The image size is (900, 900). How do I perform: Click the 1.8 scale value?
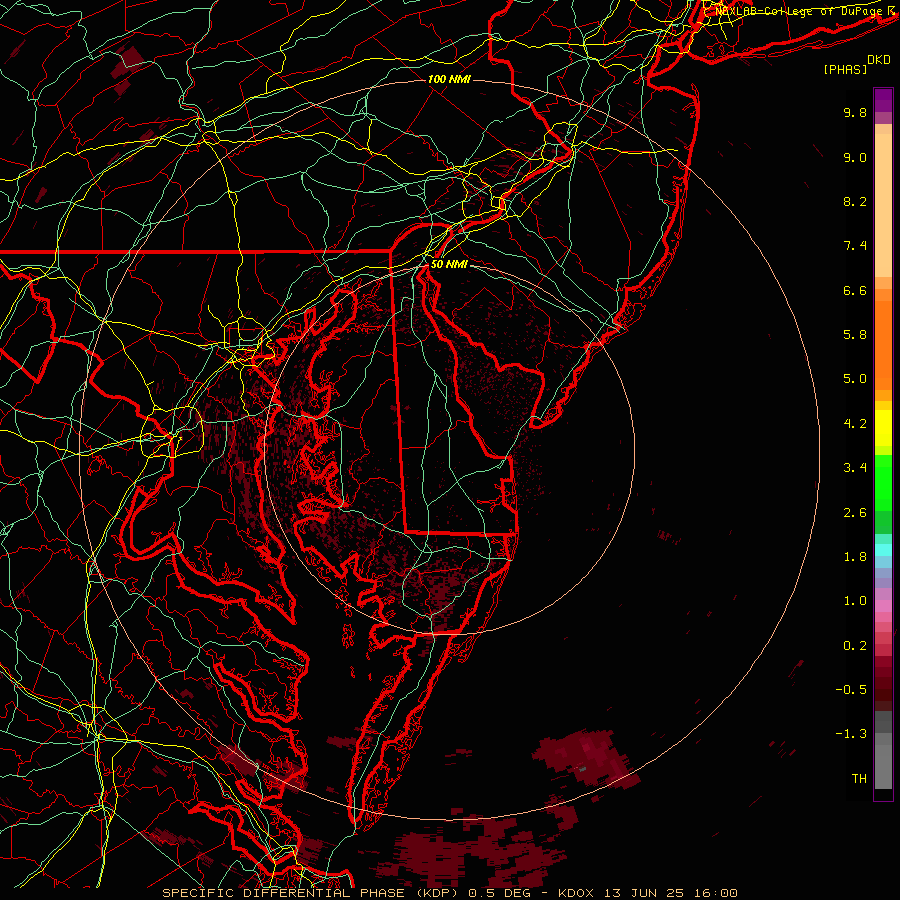tap(855, 557)
